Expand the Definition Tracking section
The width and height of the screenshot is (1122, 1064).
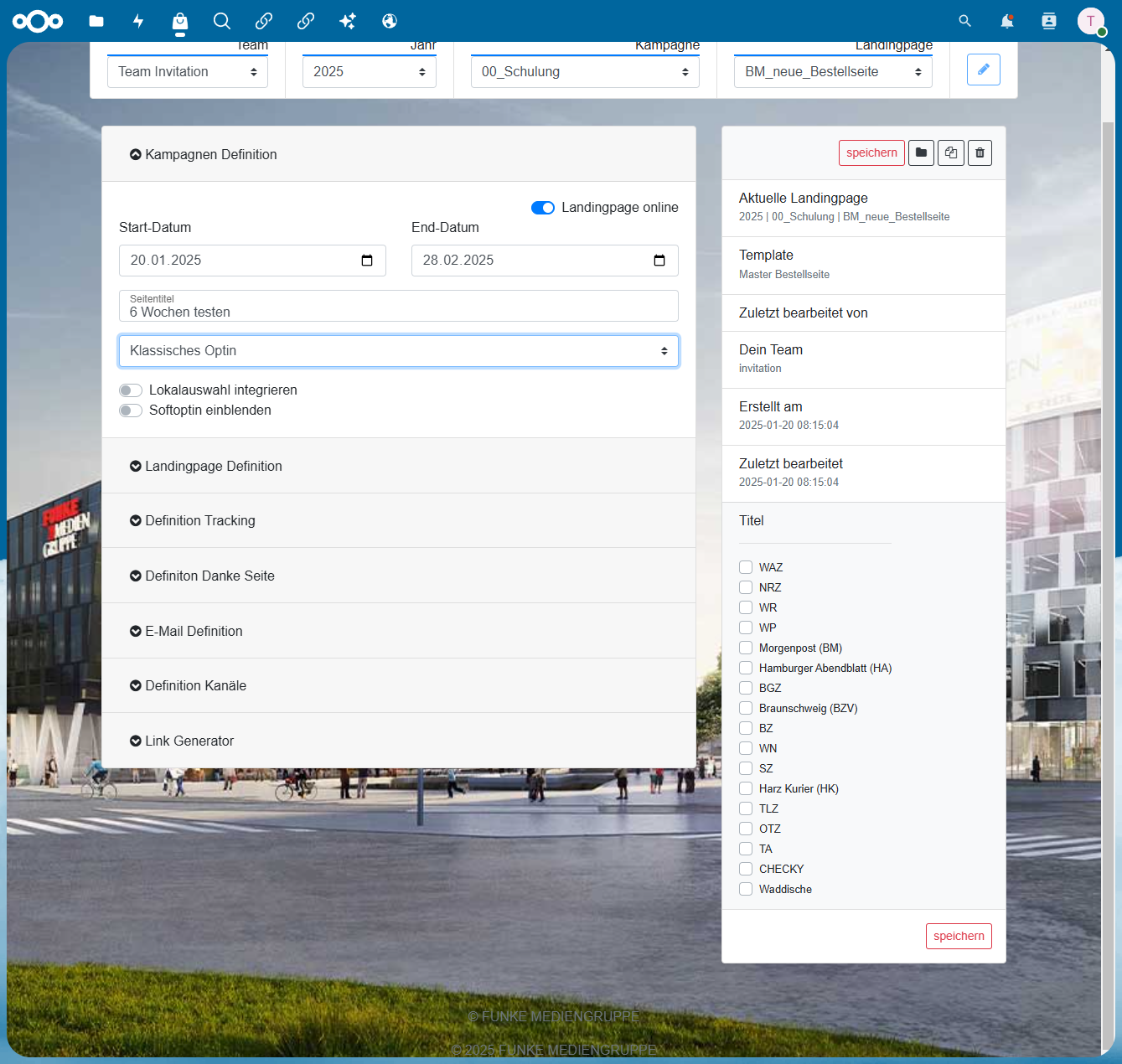(x=399, y=520)
